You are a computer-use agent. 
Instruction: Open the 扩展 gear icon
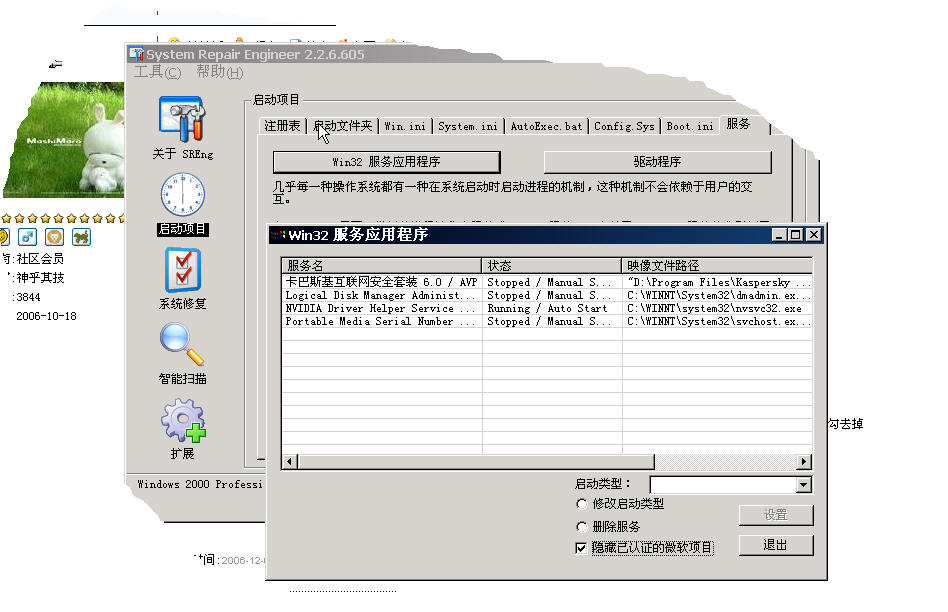(x=183, y=420)
